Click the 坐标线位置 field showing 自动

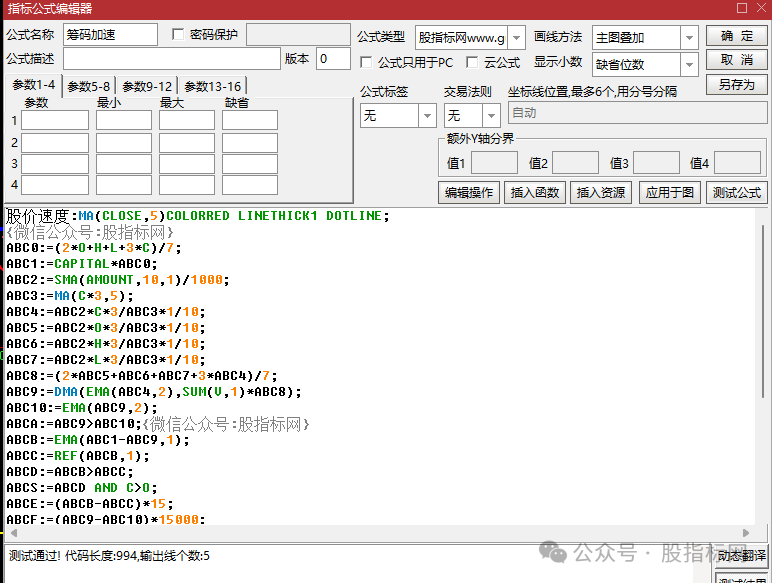pyautogui.click(x=638, y=113)
